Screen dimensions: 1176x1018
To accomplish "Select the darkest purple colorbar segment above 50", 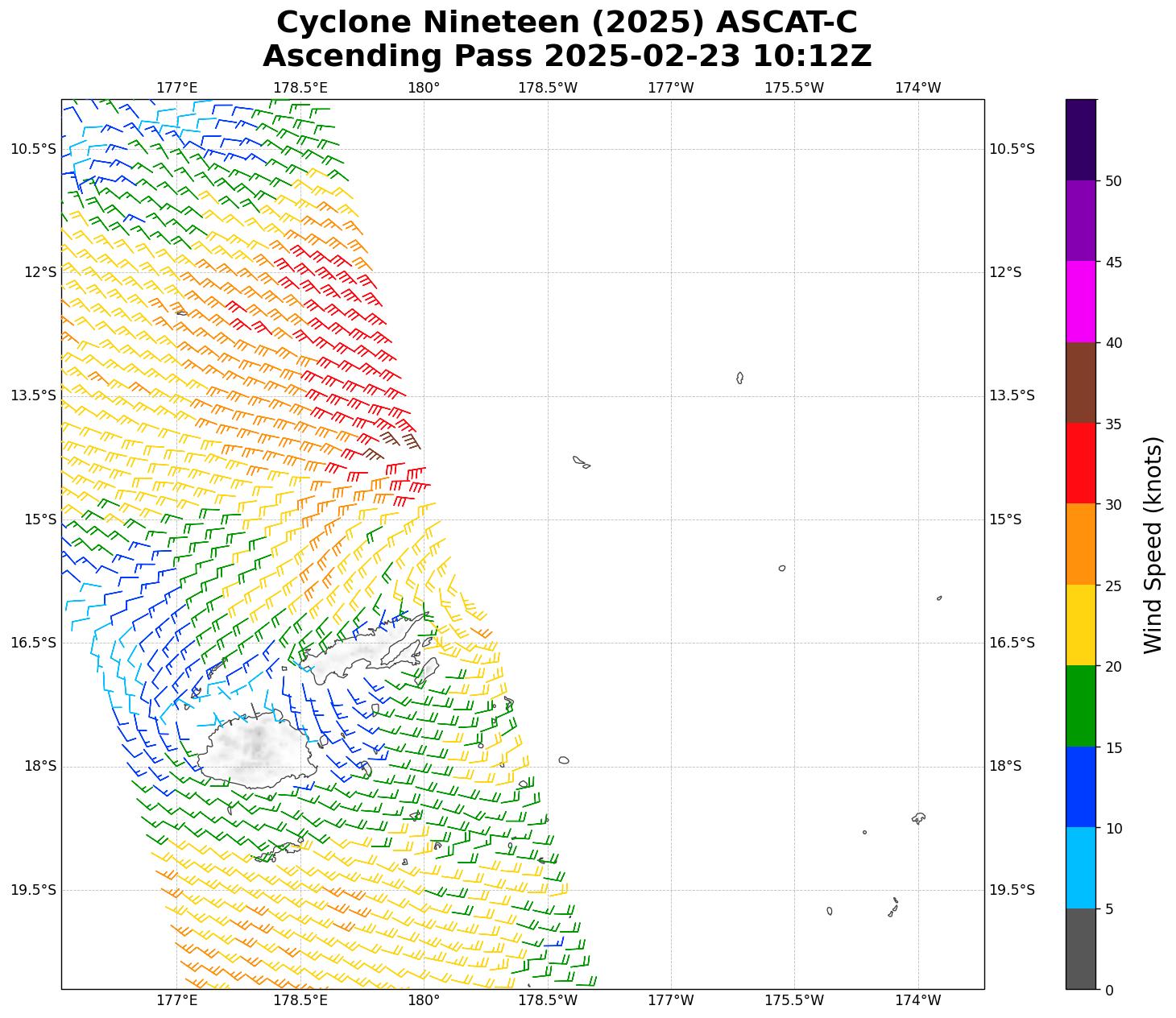I will [x=1080, y=139].
